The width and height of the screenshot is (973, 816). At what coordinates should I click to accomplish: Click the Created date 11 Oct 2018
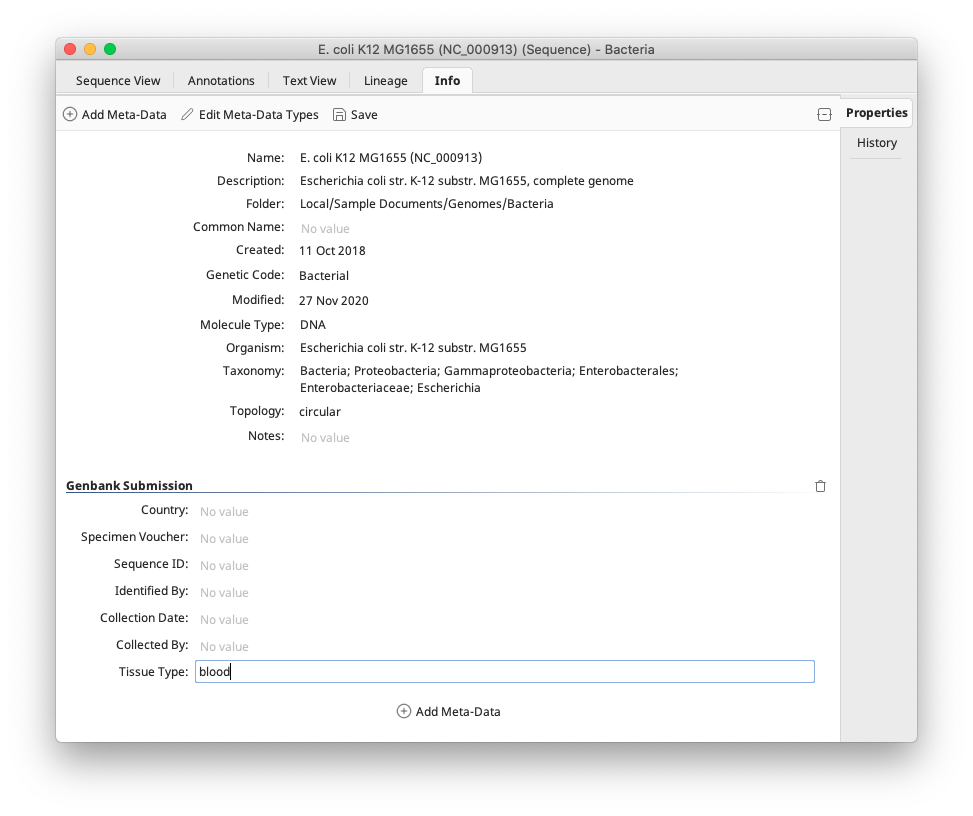pos(332,251)
